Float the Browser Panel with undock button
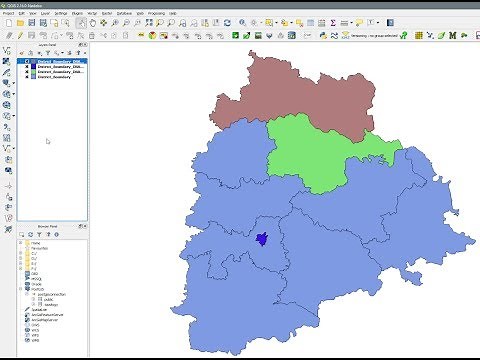The image size is (480, 360). tap(80, 226)
